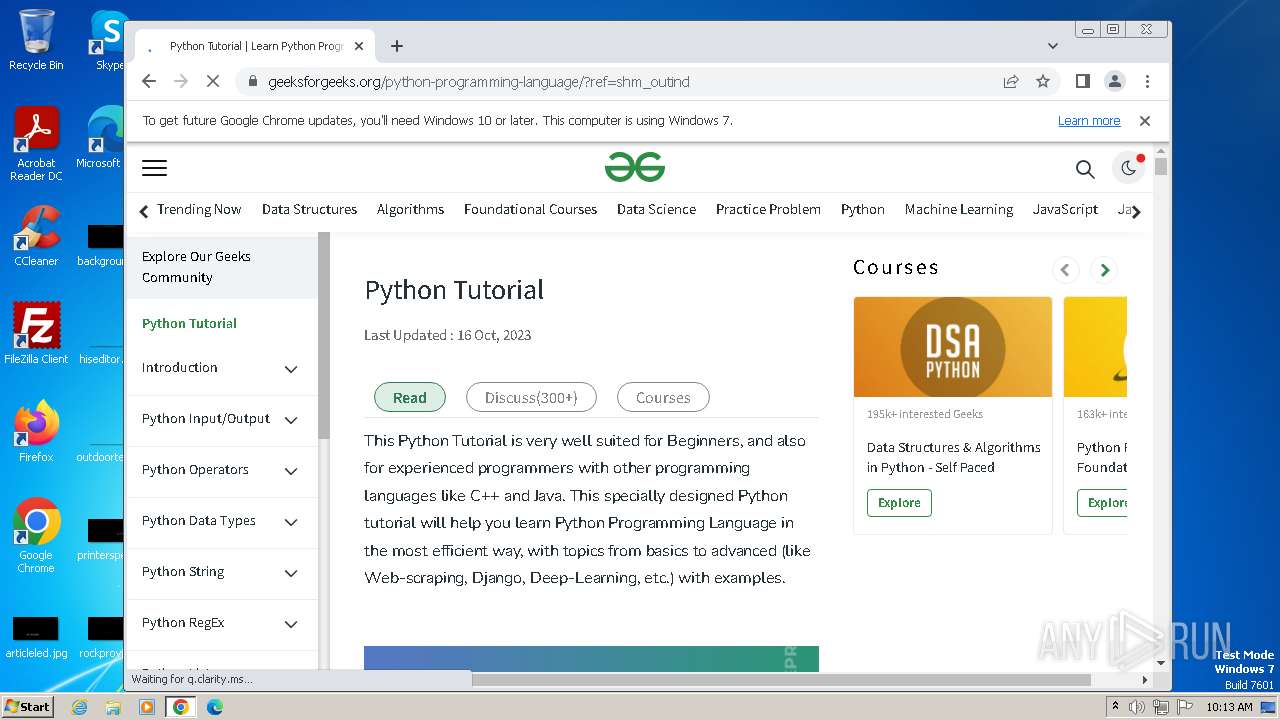
Task: Open Data Structures topic
Action: [309, 209]
